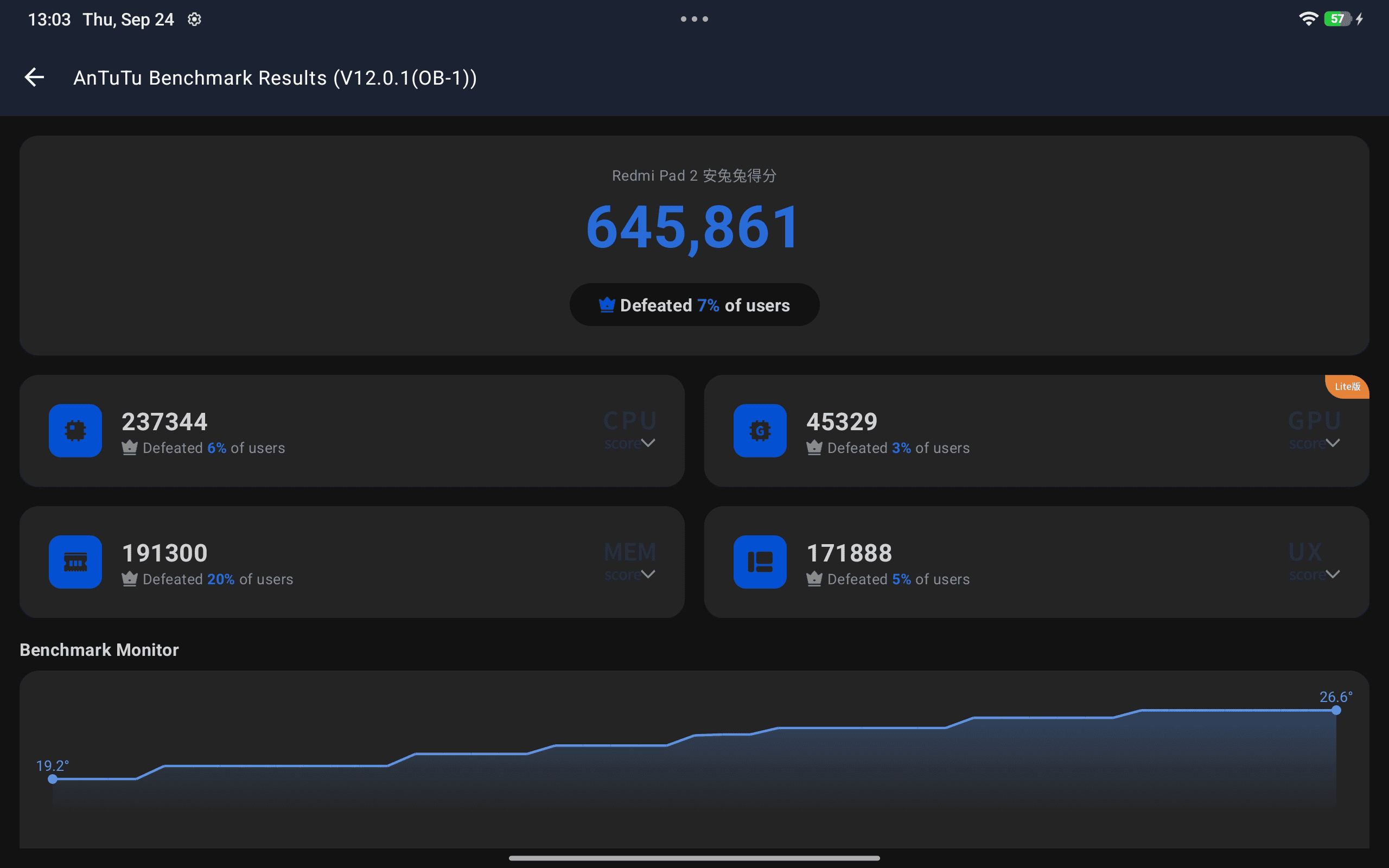
Task: Tap the Defeated 5% of users text
Action: tap(899, 579)
